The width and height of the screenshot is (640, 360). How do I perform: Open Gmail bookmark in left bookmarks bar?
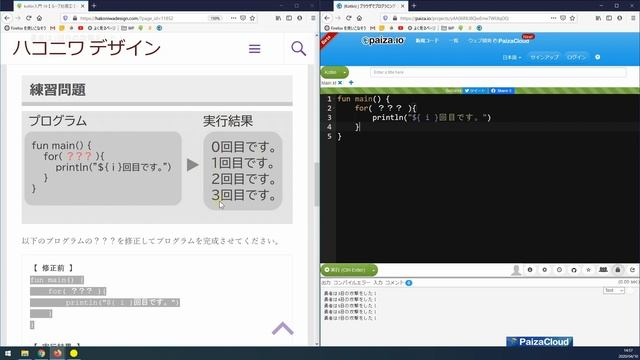pos(53,28)
